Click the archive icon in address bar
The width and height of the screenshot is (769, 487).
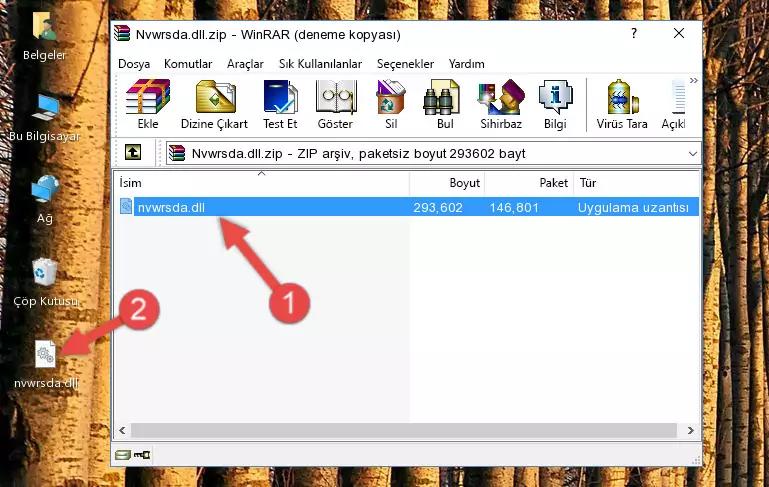177,154
